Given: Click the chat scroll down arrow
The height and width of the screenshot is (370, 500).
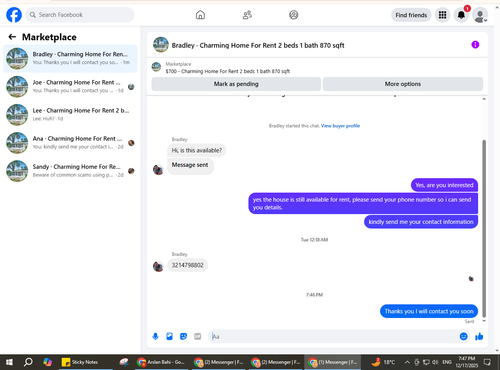Looking at the screenshot, I should point(484,321).
